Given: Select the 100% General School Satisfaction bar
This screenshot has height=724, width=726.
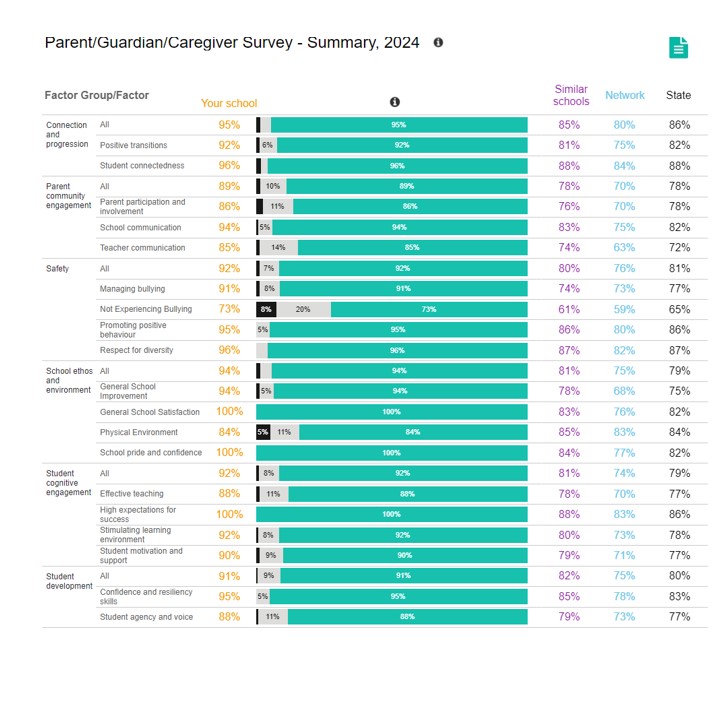Looking at the screenshot, I should [x=392, y=412].
